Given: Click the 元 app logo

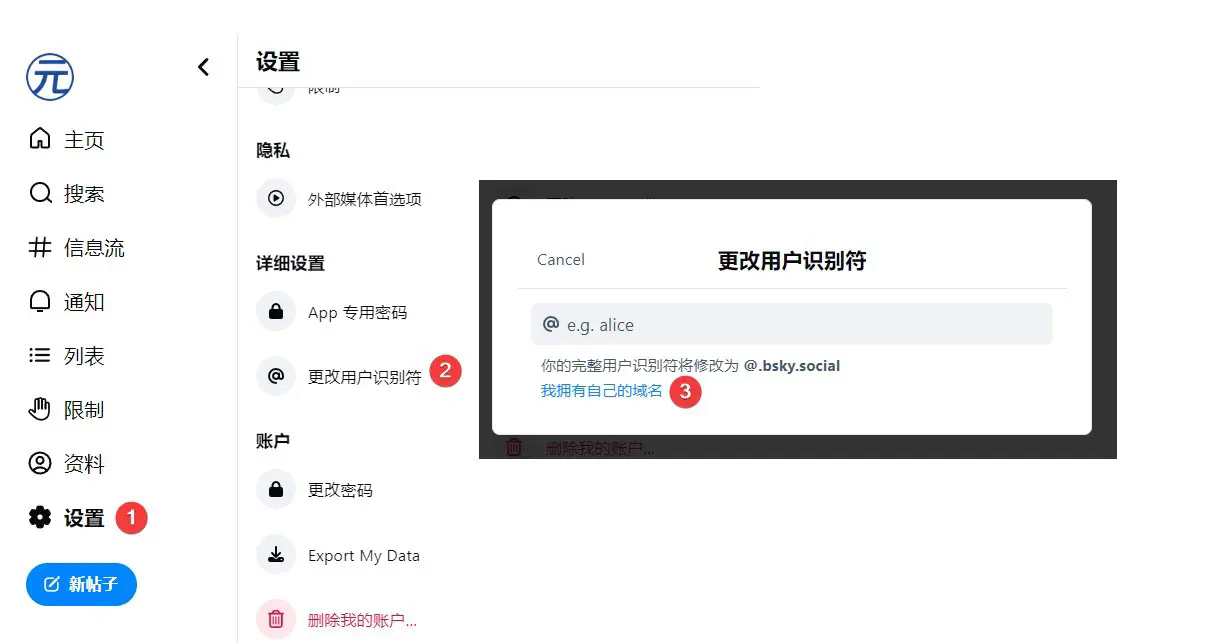Looking at the screenshot, I should (49, 76).
